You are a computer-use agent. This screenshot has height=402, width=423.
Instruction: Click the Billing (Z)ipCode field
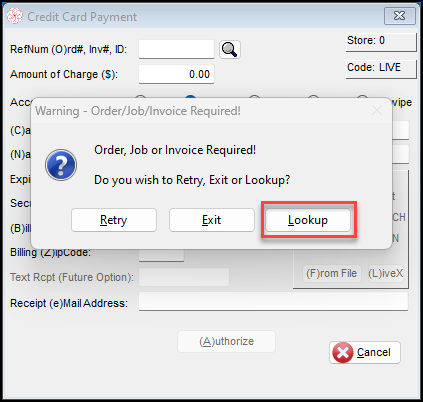coord(161,255)
